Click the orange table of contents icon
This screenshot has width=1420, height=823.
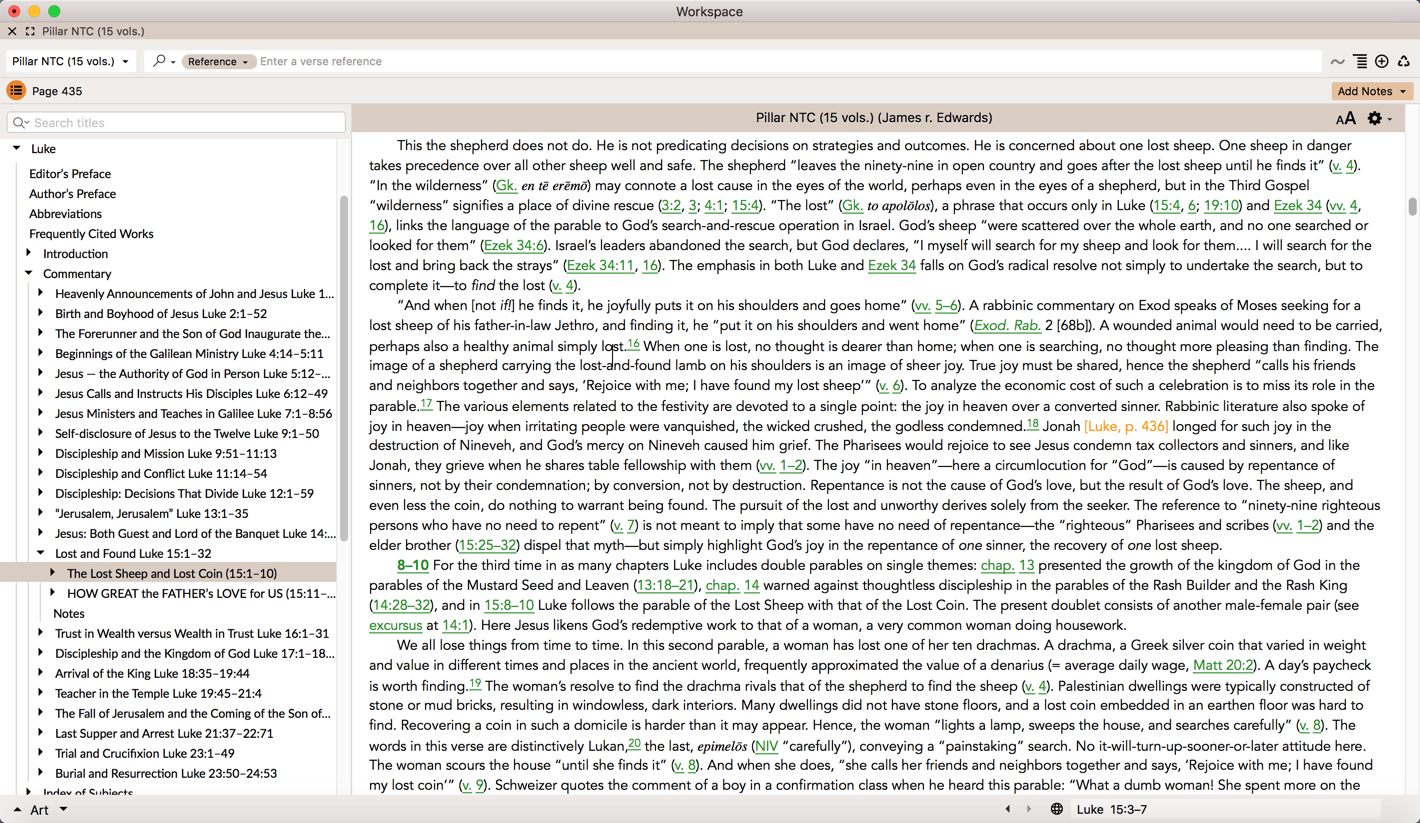point(16,91)
